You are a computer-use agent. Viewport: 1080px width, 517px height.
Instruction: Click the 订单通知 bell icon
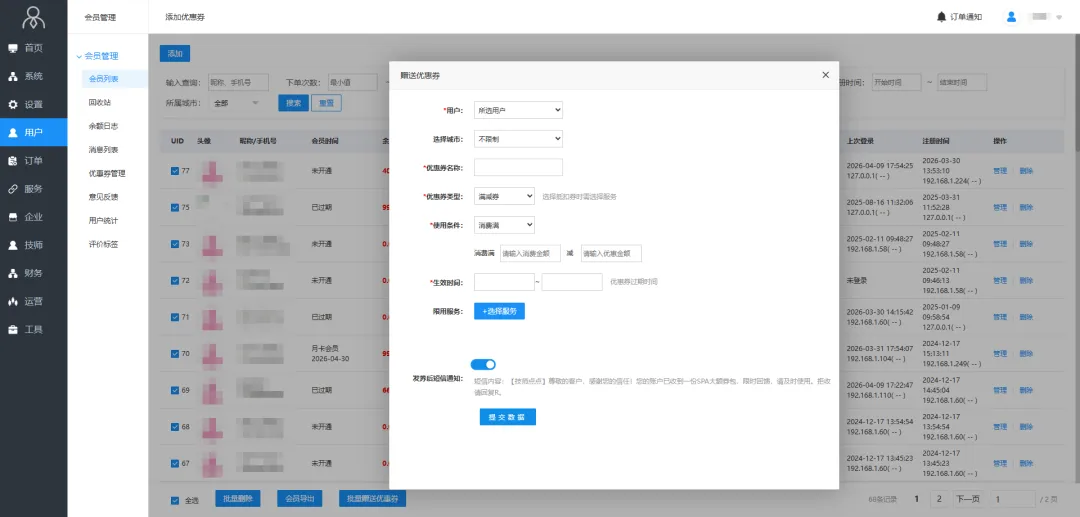point(941,17)
